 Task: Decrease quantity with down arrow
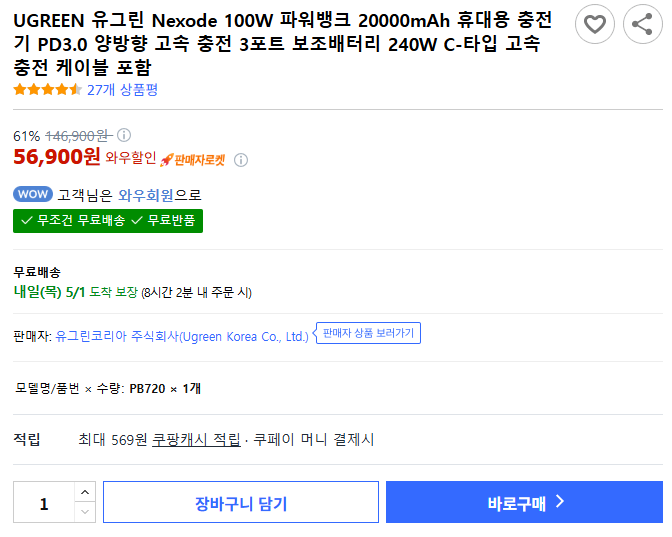coord(85,512)
